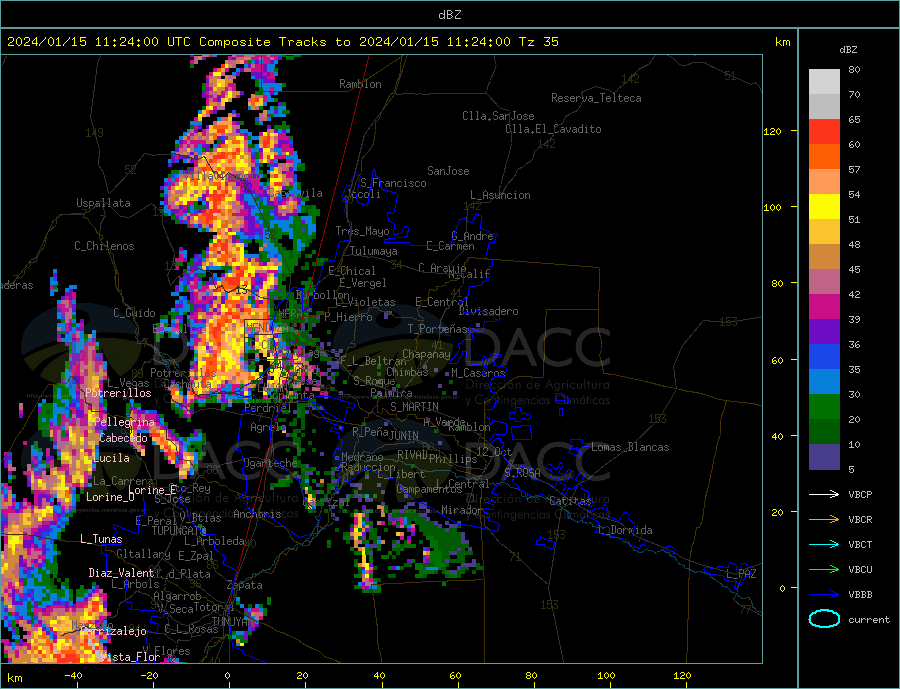Click the 'Chapanay' map label
This screenshot has height=689, width=900.
(x=426, y=354)
